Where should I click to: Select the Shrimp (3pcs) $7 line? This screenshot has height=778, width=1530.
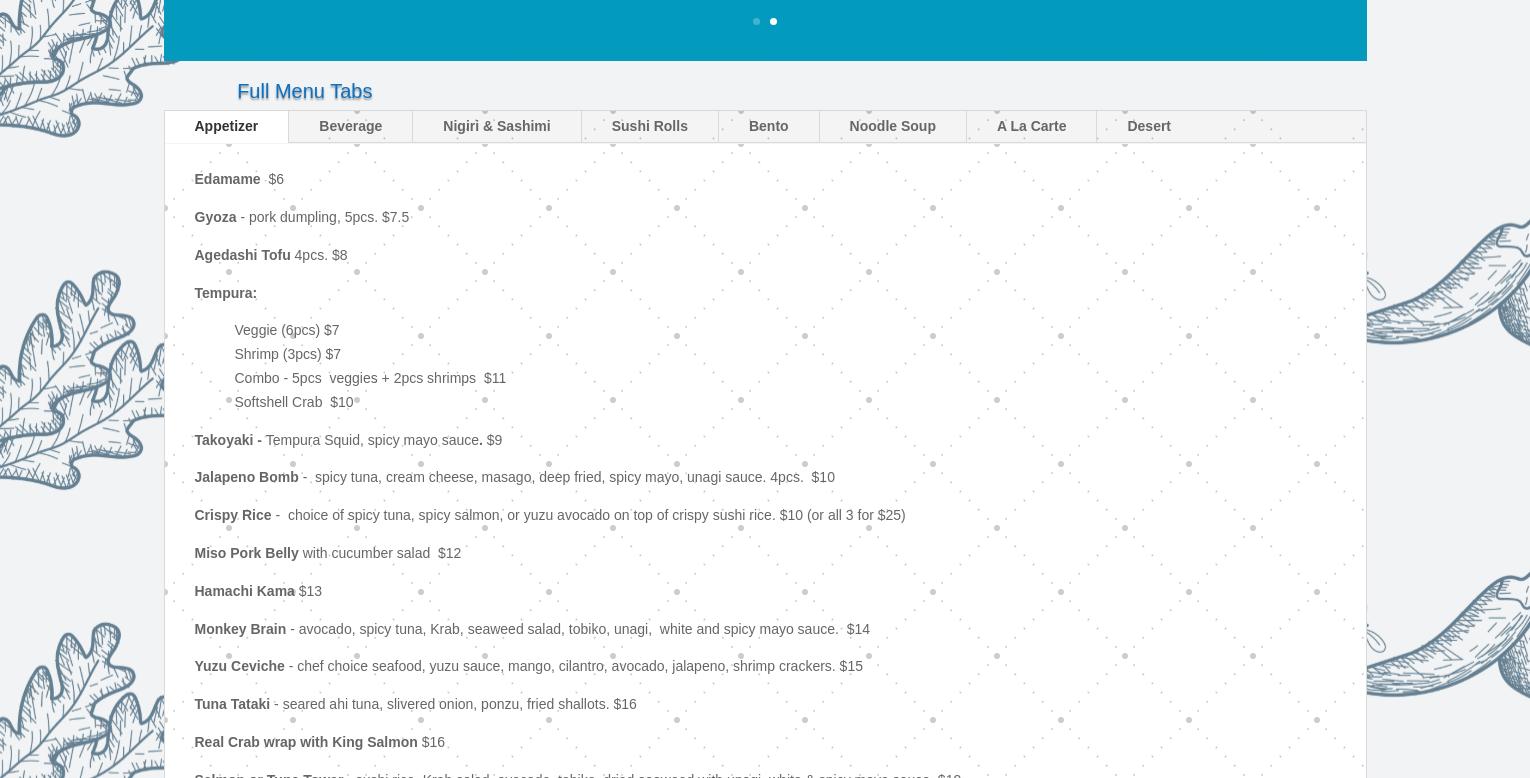(287, 354)
